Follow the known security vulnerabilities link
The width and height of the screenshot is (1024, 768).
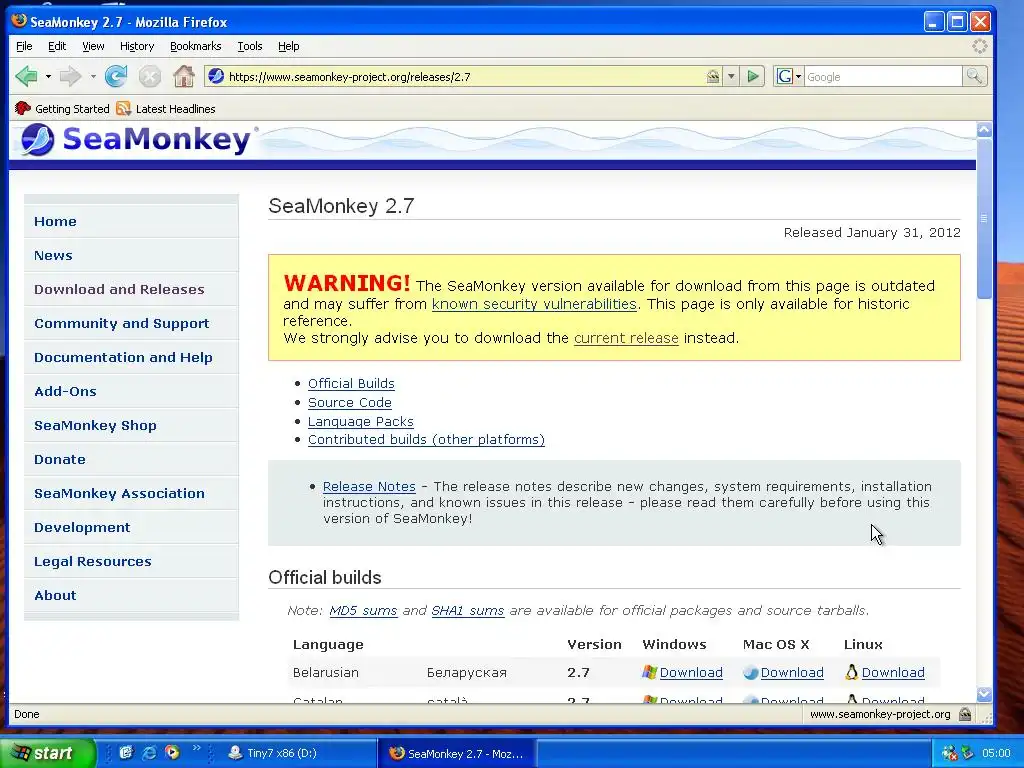534,304
